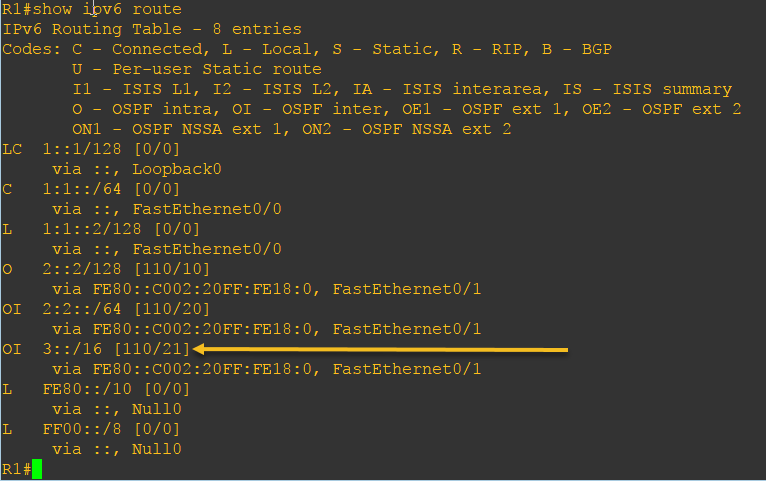Click the "U - Per-user Static route" code line
The height and width of the screenshot is (481, 766).
tap(196, 69)
